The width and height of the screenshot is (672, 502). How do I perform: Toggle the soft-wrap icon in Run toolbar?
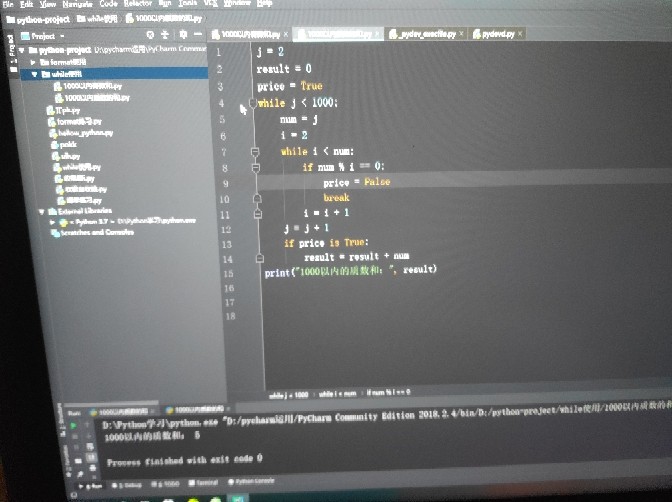click(90, 446)
